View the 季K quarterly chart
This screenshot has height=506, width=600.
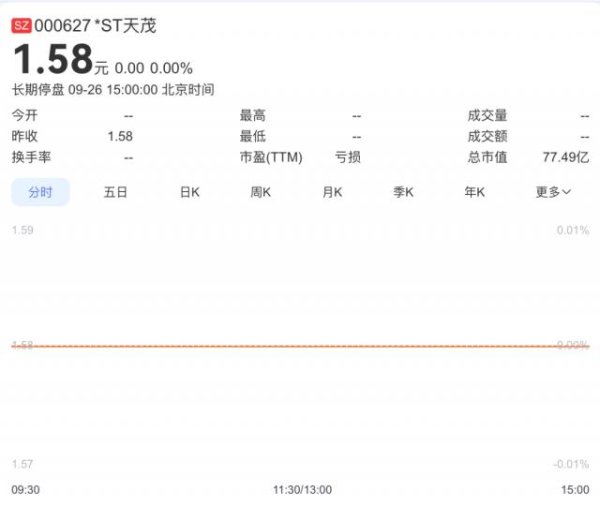tap(403, 192)
